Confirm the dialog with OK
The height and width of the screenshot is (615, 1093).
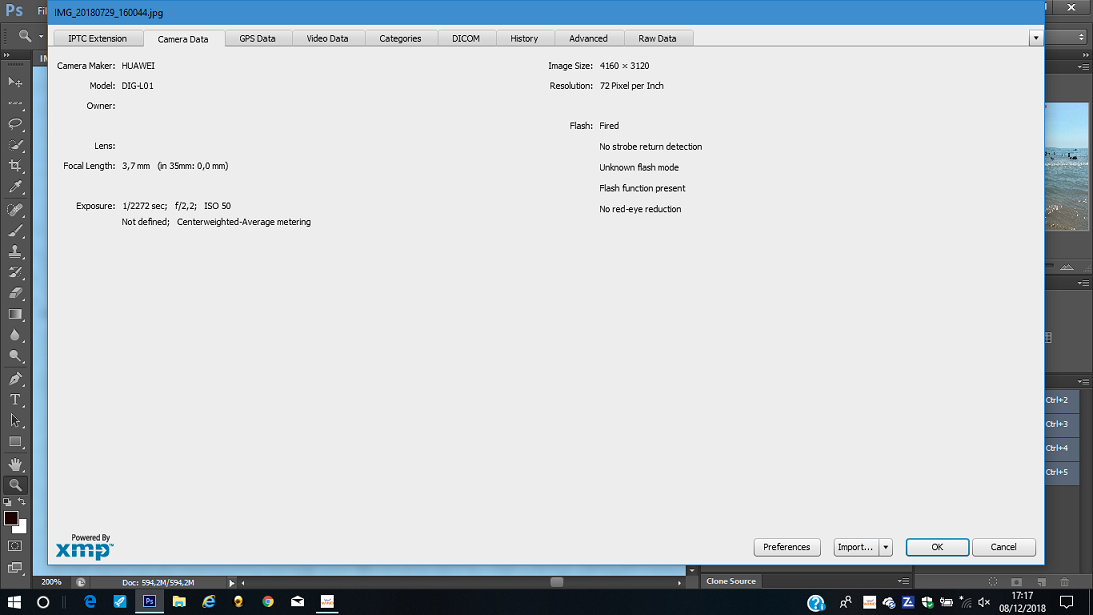click(938, 547)
